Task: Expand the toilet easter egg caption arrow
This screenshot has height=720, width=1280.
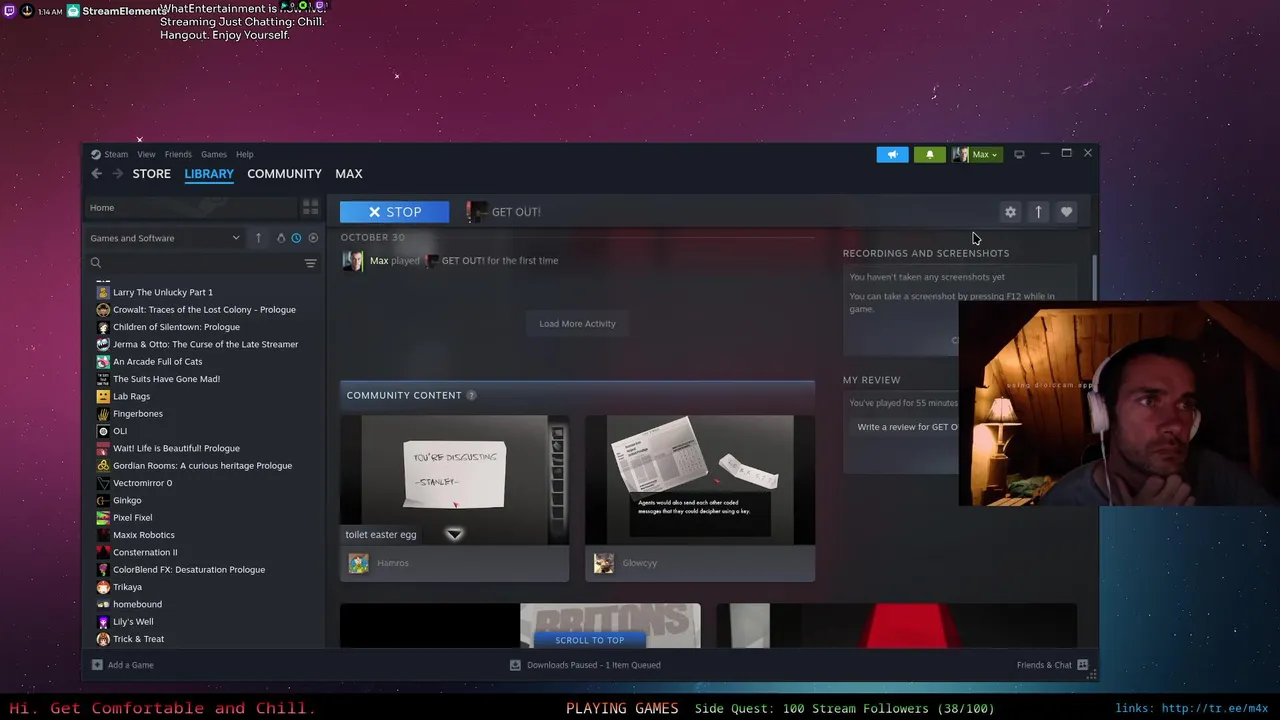Action: [454, 534]
